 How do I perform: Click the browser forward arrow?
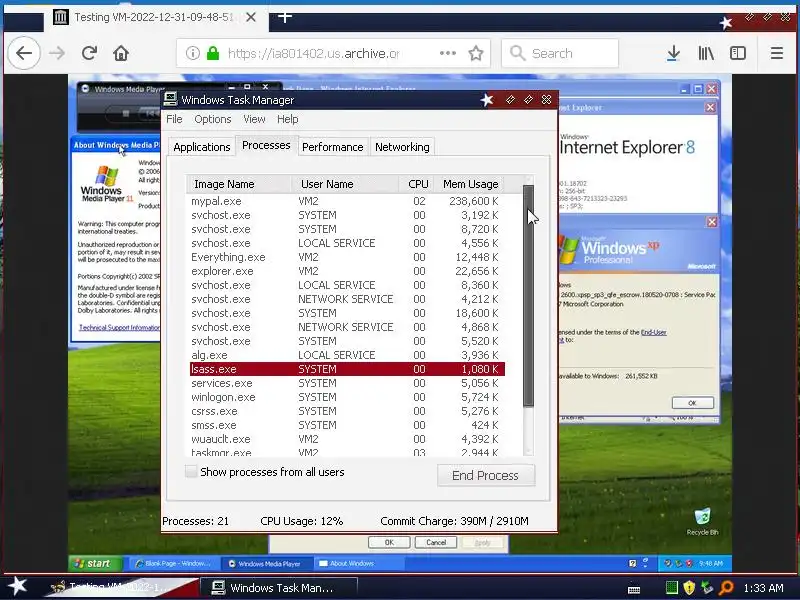[x=57, y=53]
